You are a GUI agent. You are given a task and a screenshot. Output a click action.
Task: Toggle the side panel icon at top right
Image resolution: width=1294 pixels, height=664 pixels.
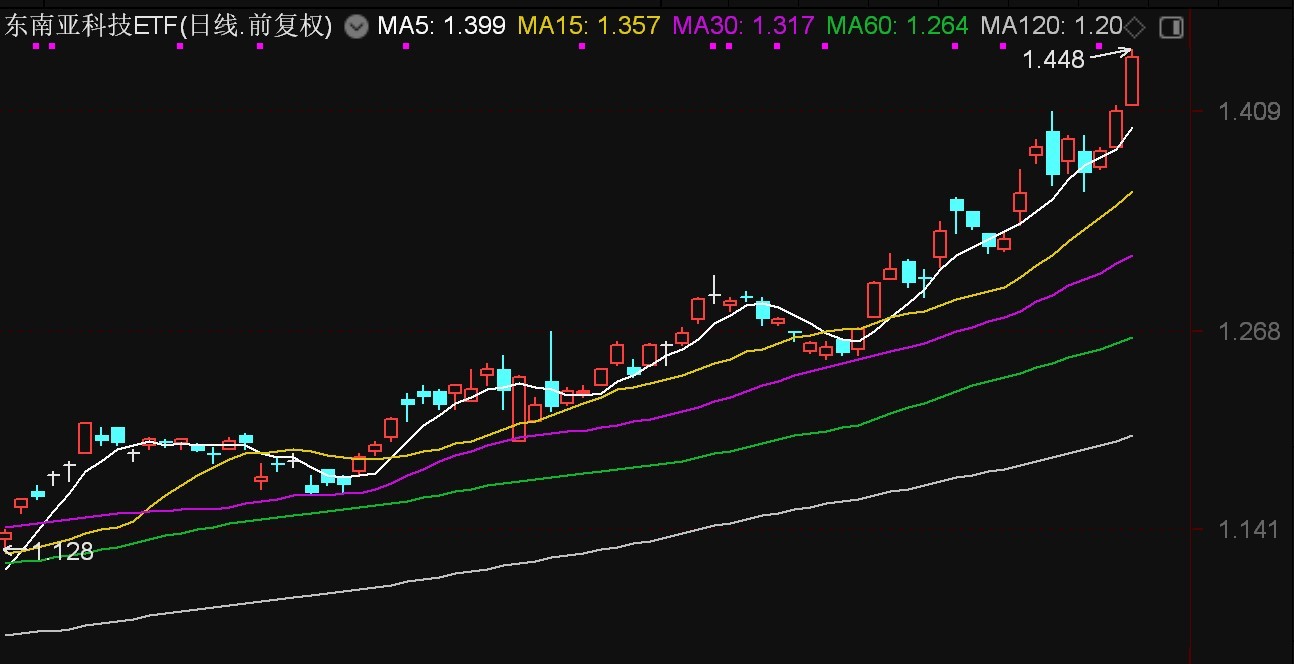coord(1171,27)
